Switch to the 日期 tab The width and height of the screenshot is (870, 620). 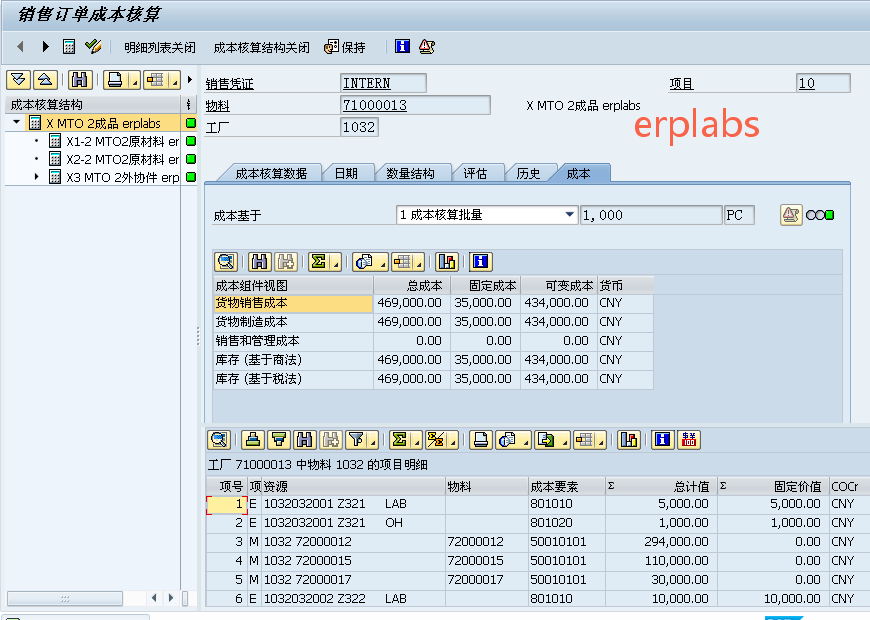click(x=346, y=174)
